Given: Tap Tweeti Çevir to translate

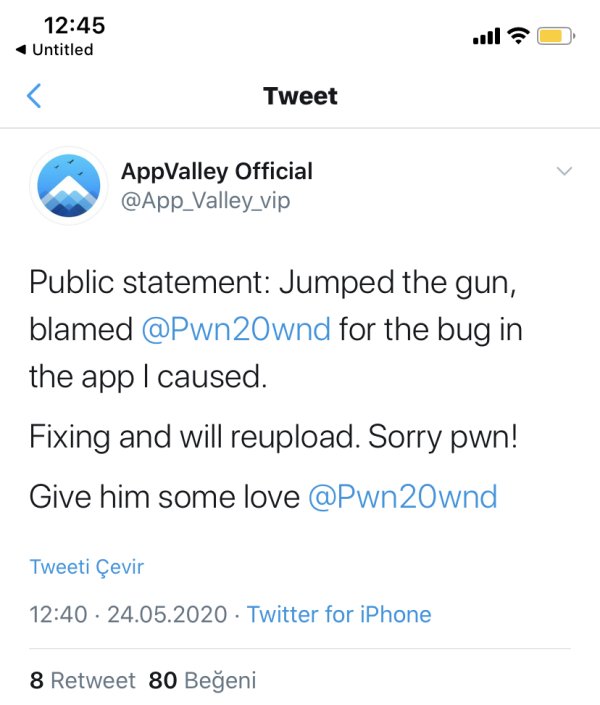Looking at the screenshot, I should (x=87, y=567).
